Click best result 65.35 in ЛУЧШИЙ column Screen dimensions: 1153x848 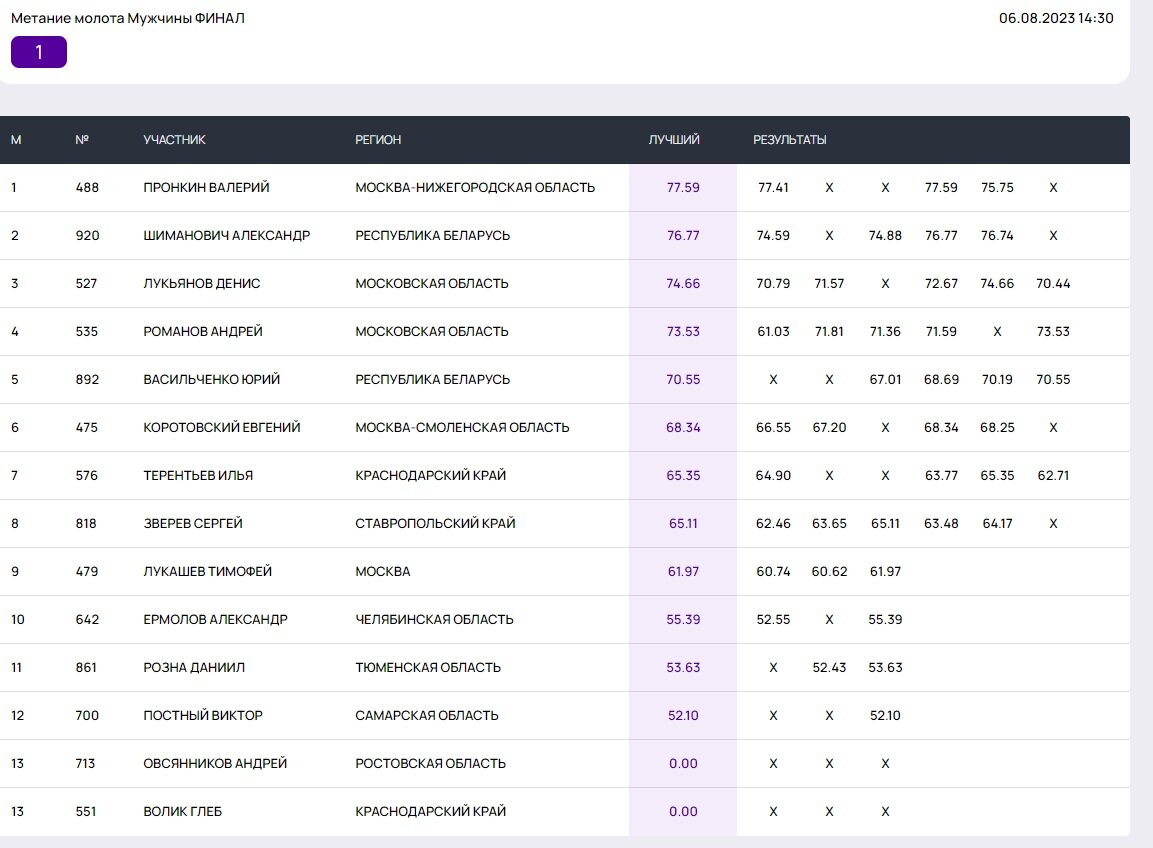[x=683, y=475]
